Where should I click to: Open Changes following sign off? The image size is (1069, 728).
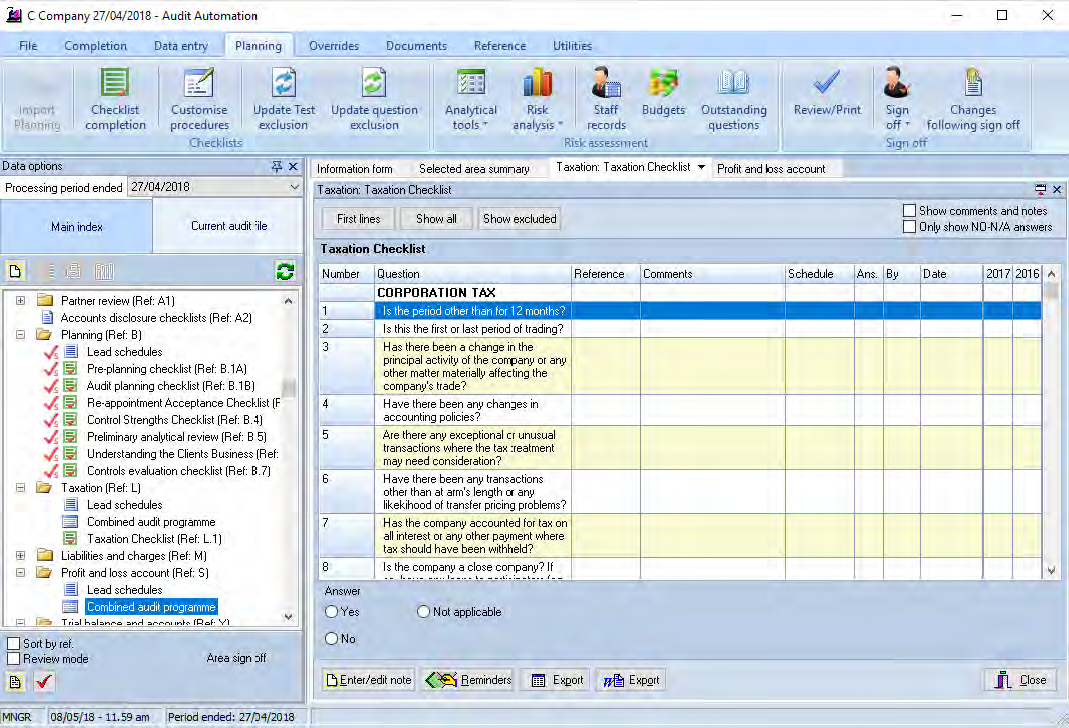click(973, 99)
